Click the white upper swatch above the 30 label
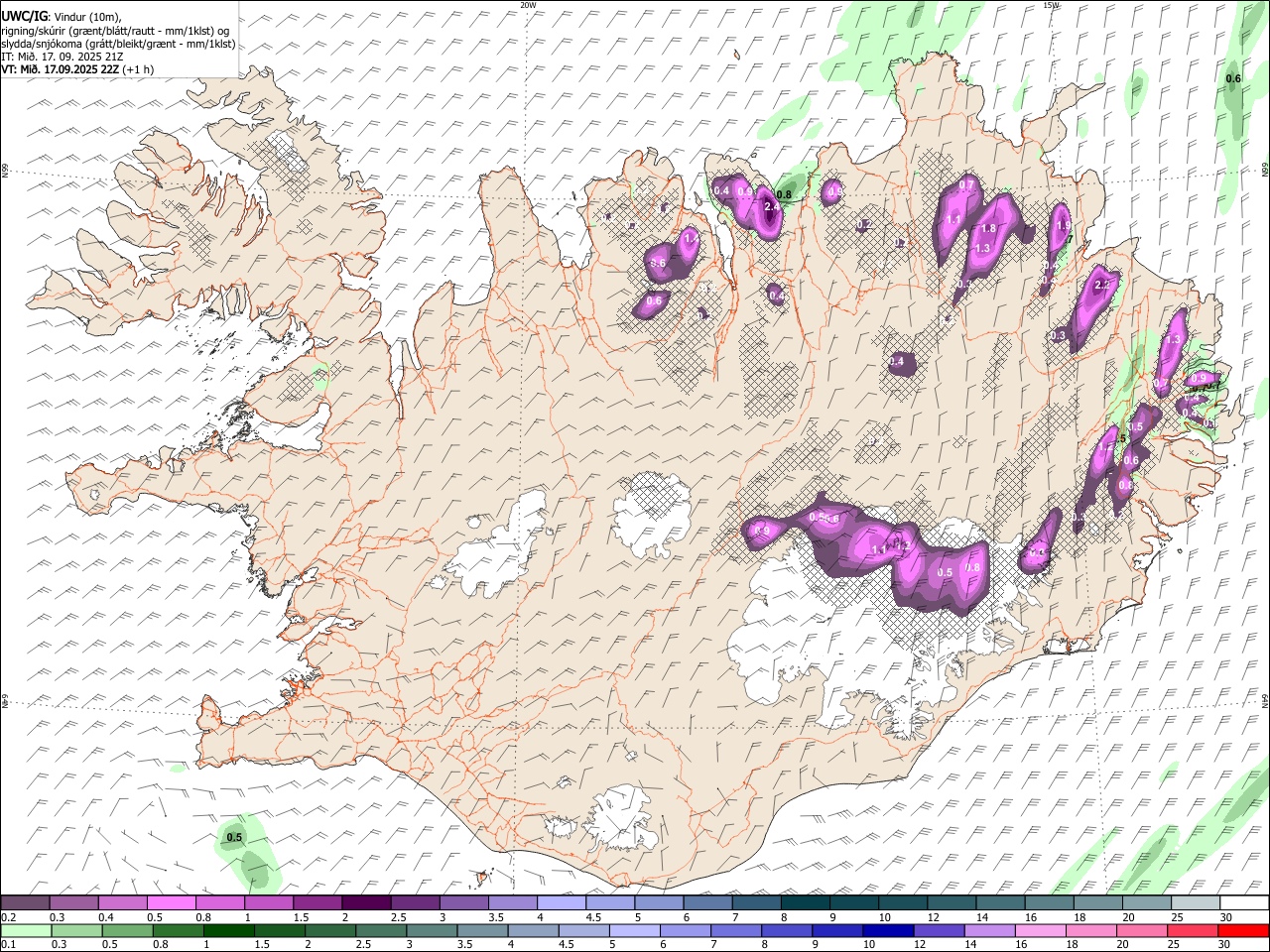1270x952 pixels. pos(1244,903)
